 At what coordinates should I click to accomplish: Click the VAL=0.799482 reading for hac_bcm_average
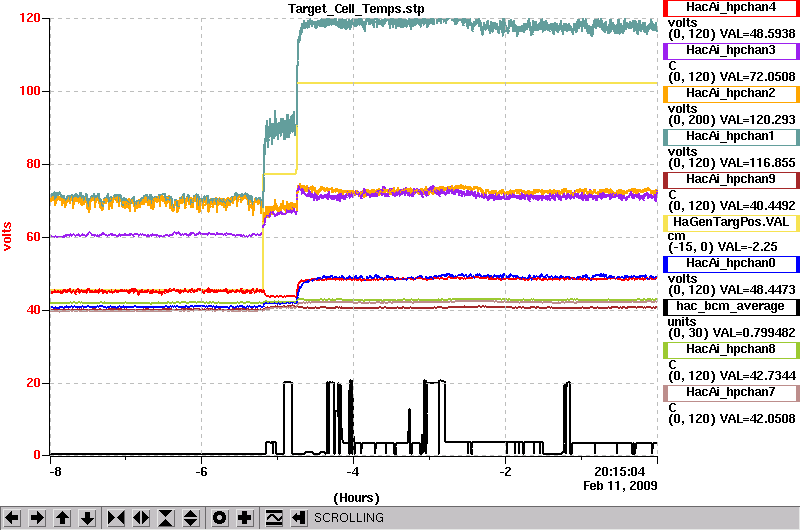point(754,333)
